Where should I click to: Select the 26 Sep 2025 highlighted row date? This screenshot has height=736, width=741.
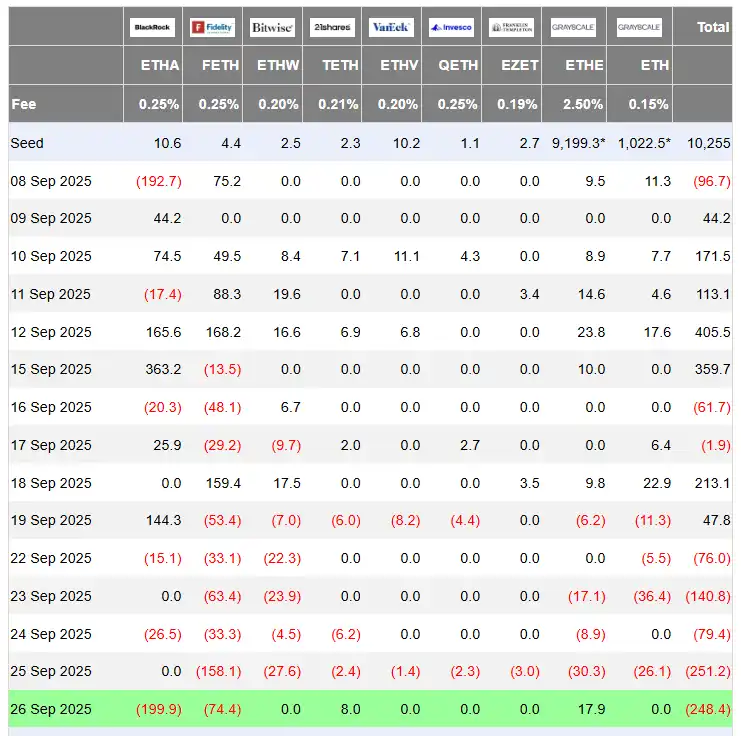pyautogui.click(x=50, y=709)
